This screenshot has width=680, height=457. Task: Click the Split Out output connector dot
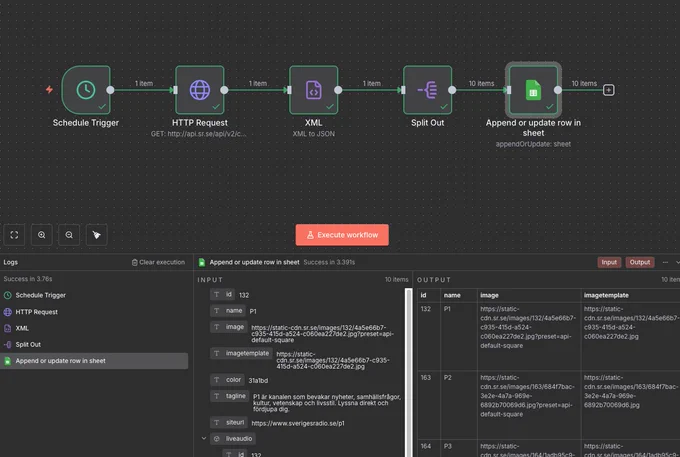(x=452, y=90)
